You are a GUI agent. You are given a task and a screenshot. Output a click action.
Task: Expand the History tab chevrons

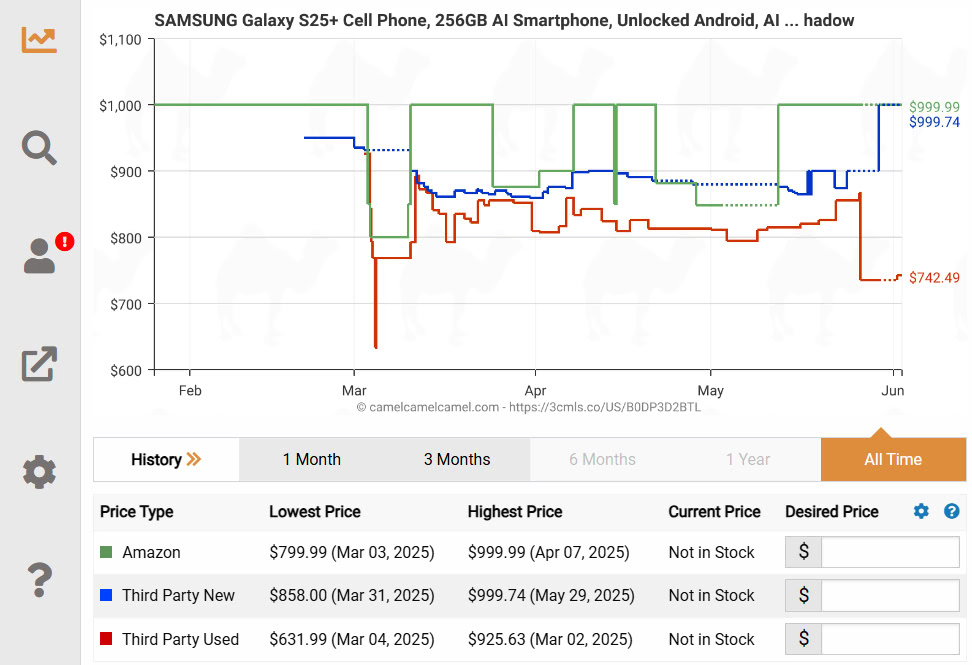click(x=194, y=460)
